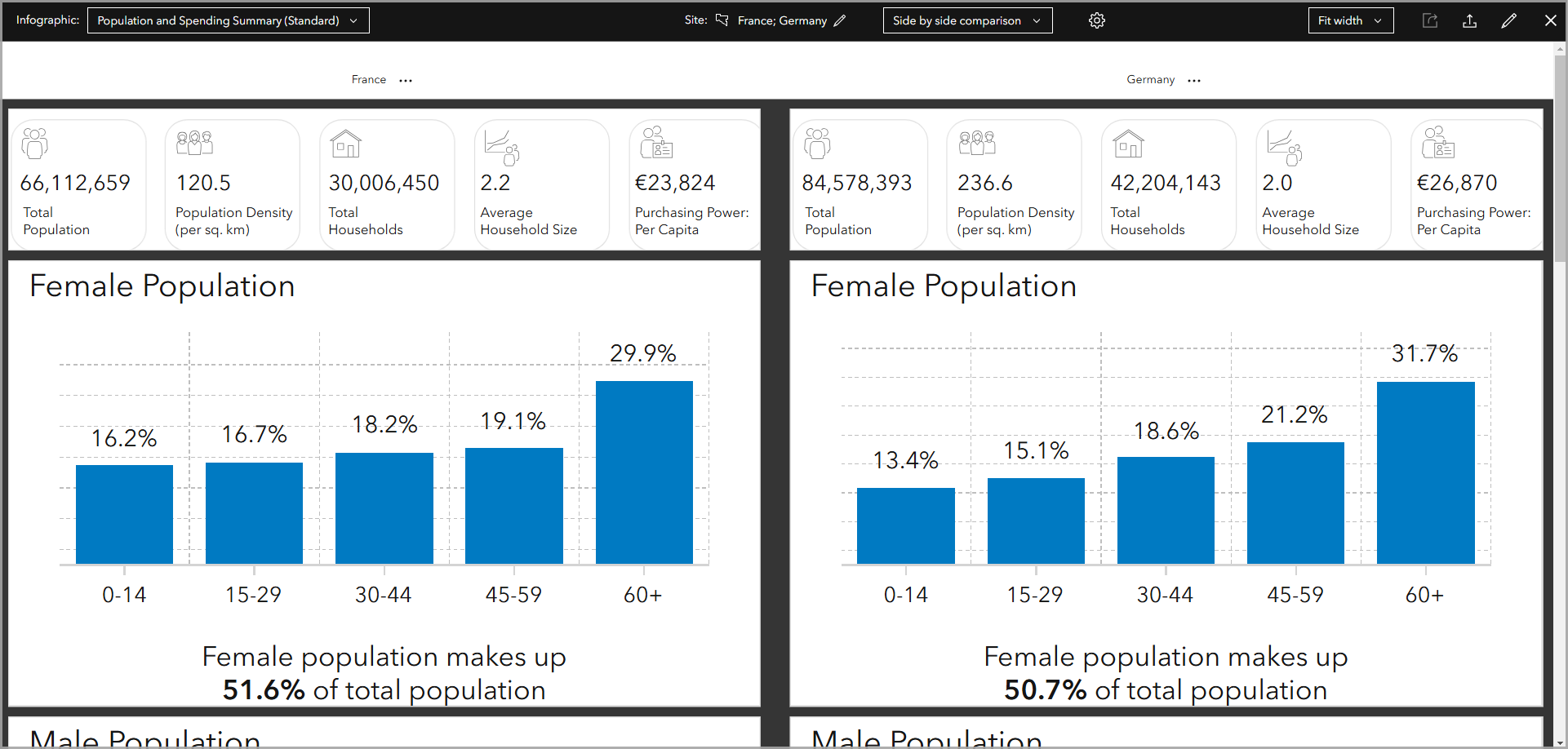Click the house icon above Total Households for France

[x=345, y=143]
